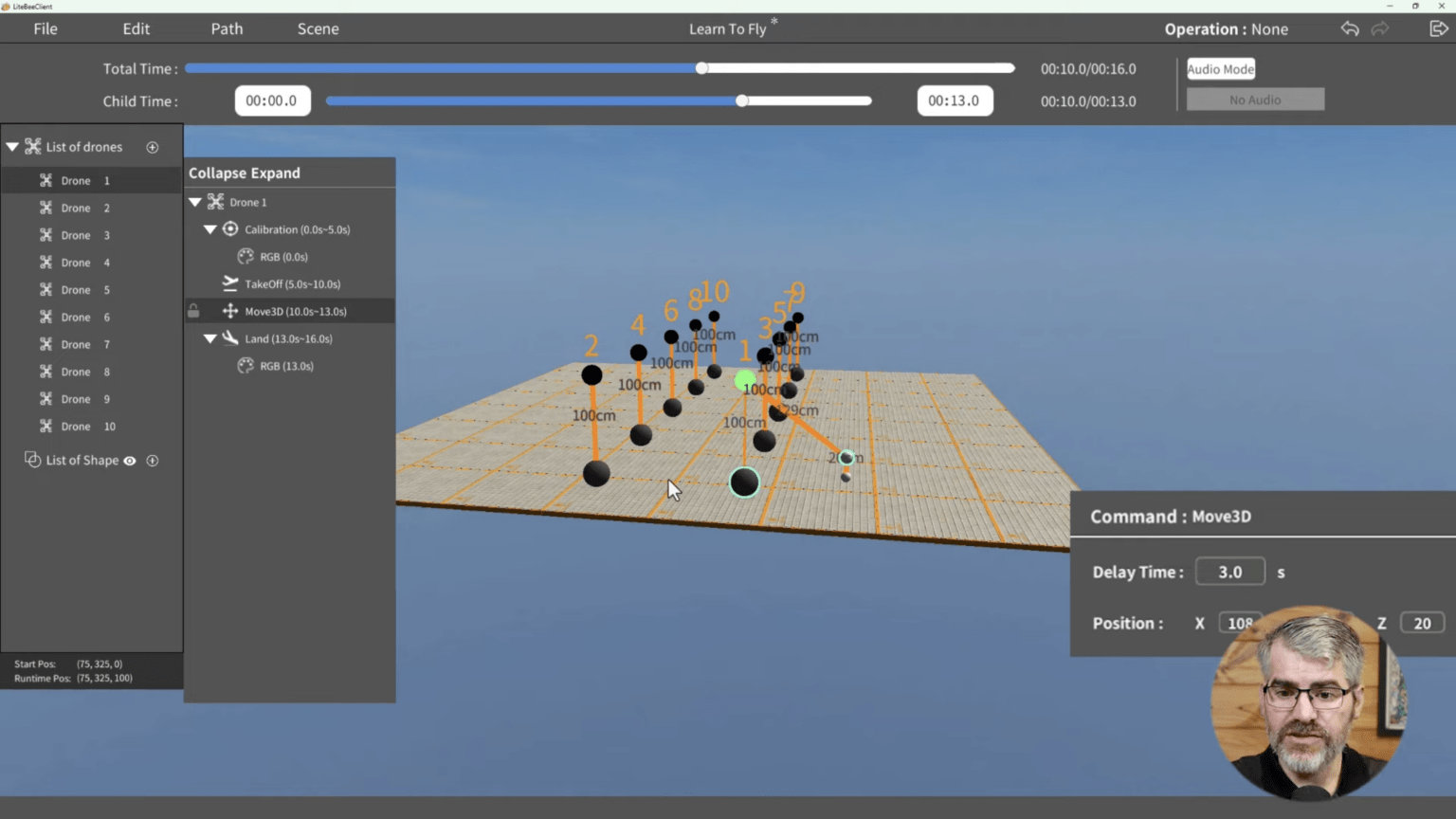The width and height of the screenshot is (1456, 819).
Task: Toggle the Audio Mode button
Action: [x=1220, y=69]
